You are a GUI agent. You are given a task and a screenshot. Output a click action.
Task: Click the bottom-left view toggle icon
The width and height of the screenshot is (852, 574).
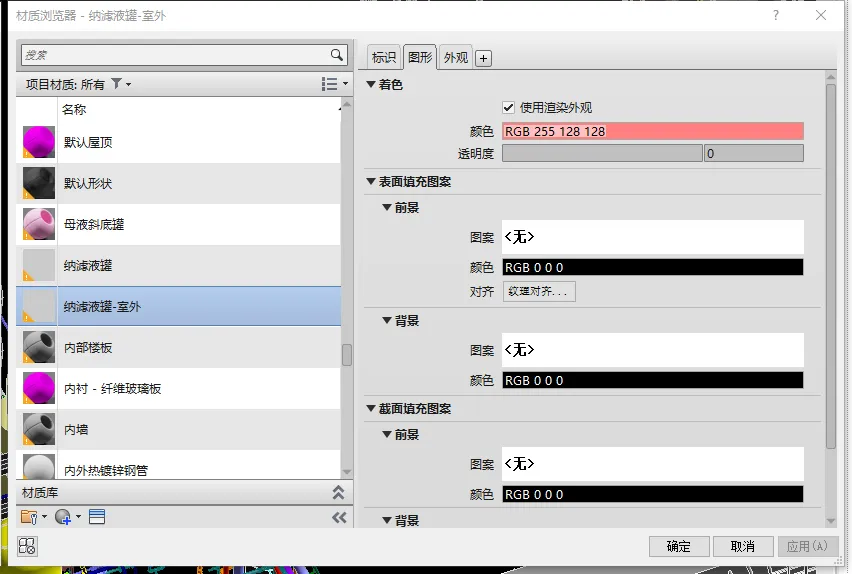27,546
